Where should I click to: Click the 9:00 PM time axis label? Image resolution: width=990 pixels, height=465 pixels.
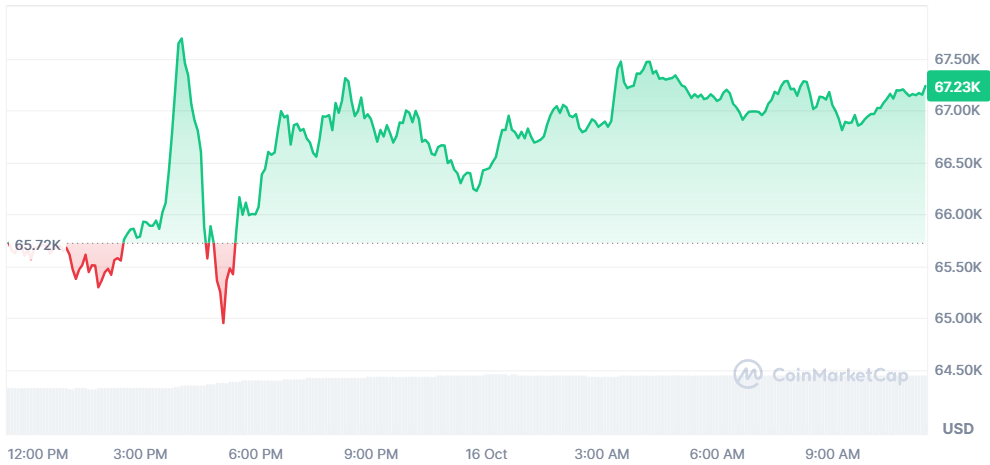[372, 454]
